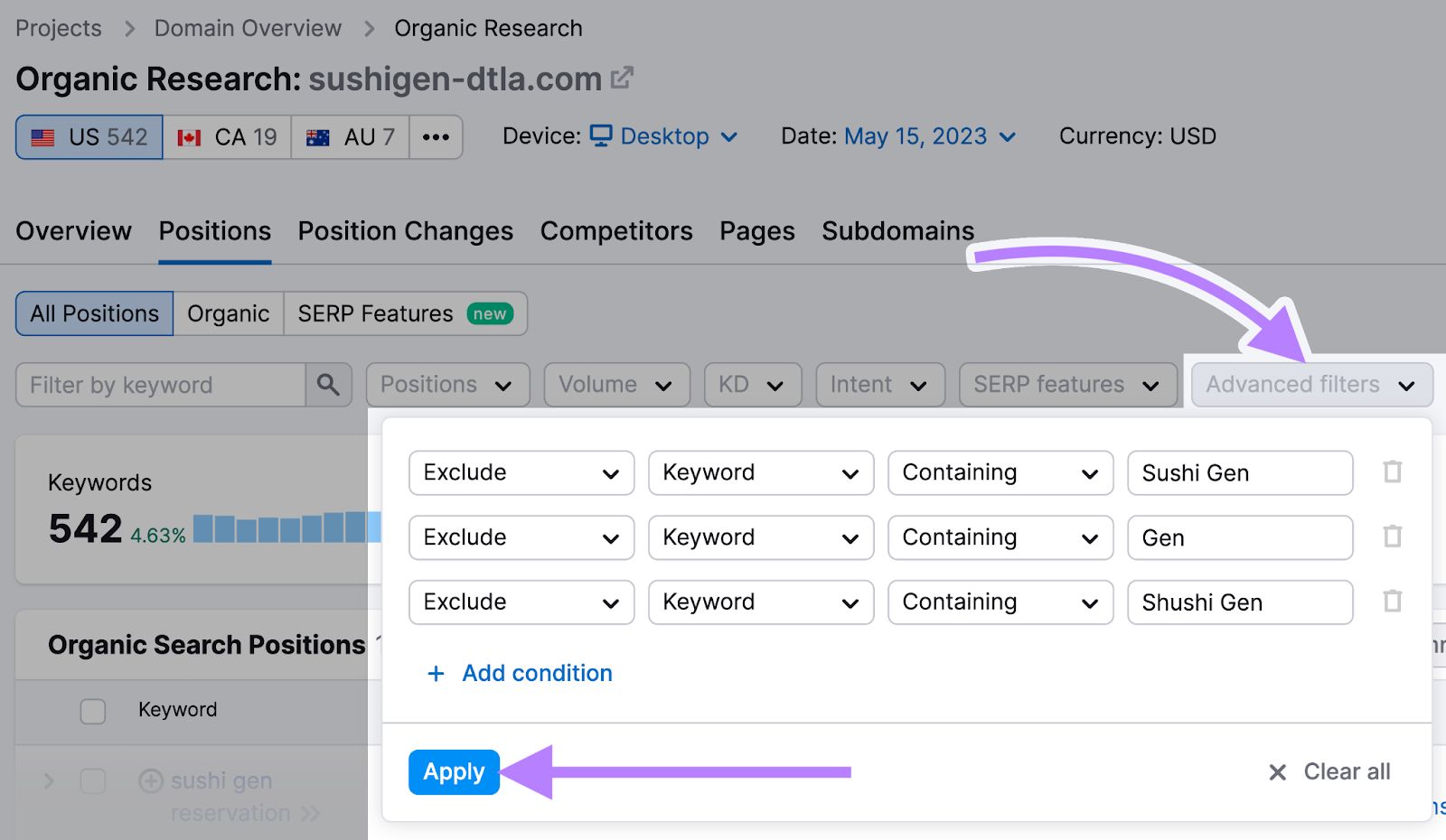Screen dimensions: 1446x840
Task: Select the Positions tab
Action: [x=215, y=231]
